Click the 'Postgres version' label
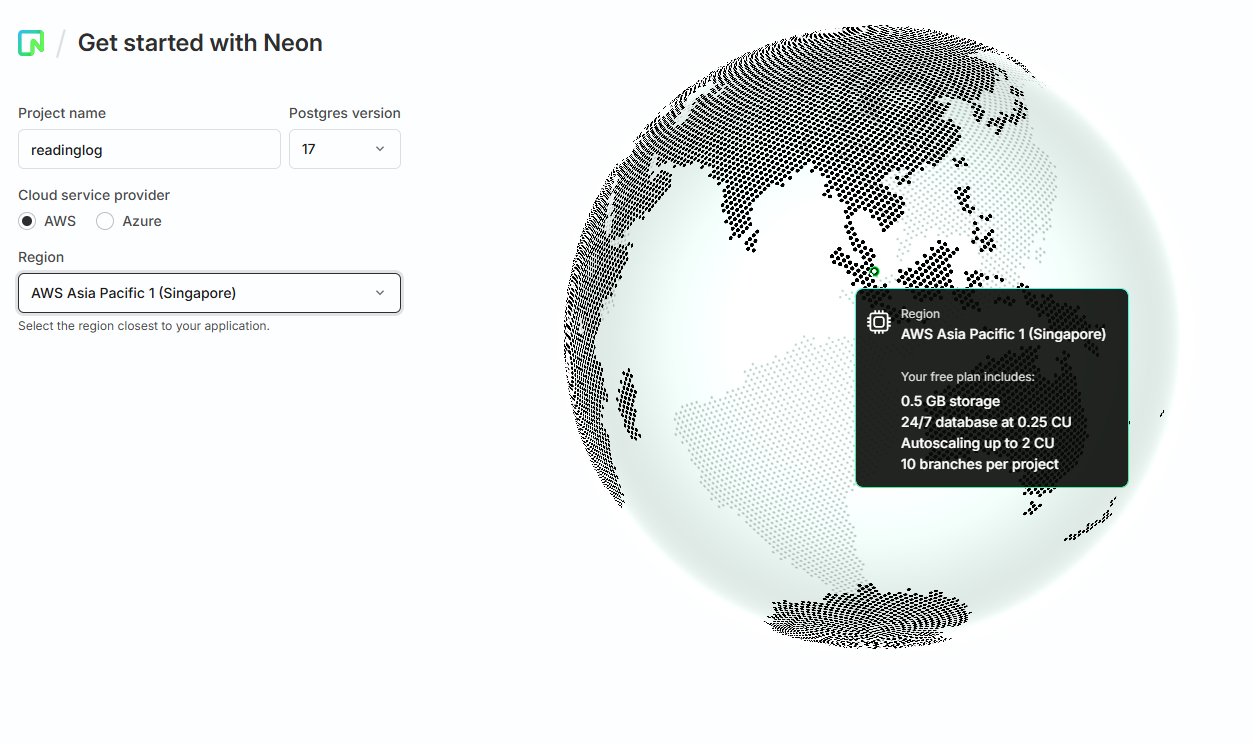Screen dimensions: 1253x743 point(345,113)
